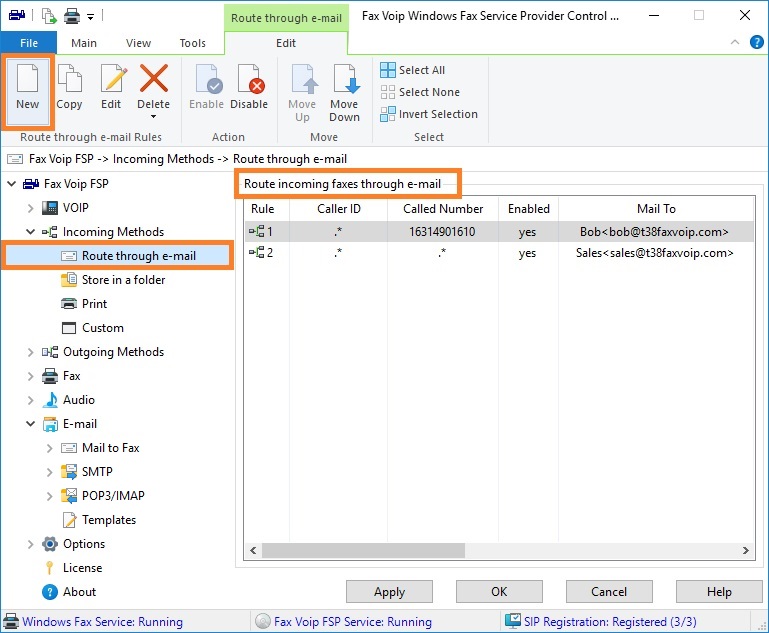Click the fax app icon in title bar

tap(17, 16)
